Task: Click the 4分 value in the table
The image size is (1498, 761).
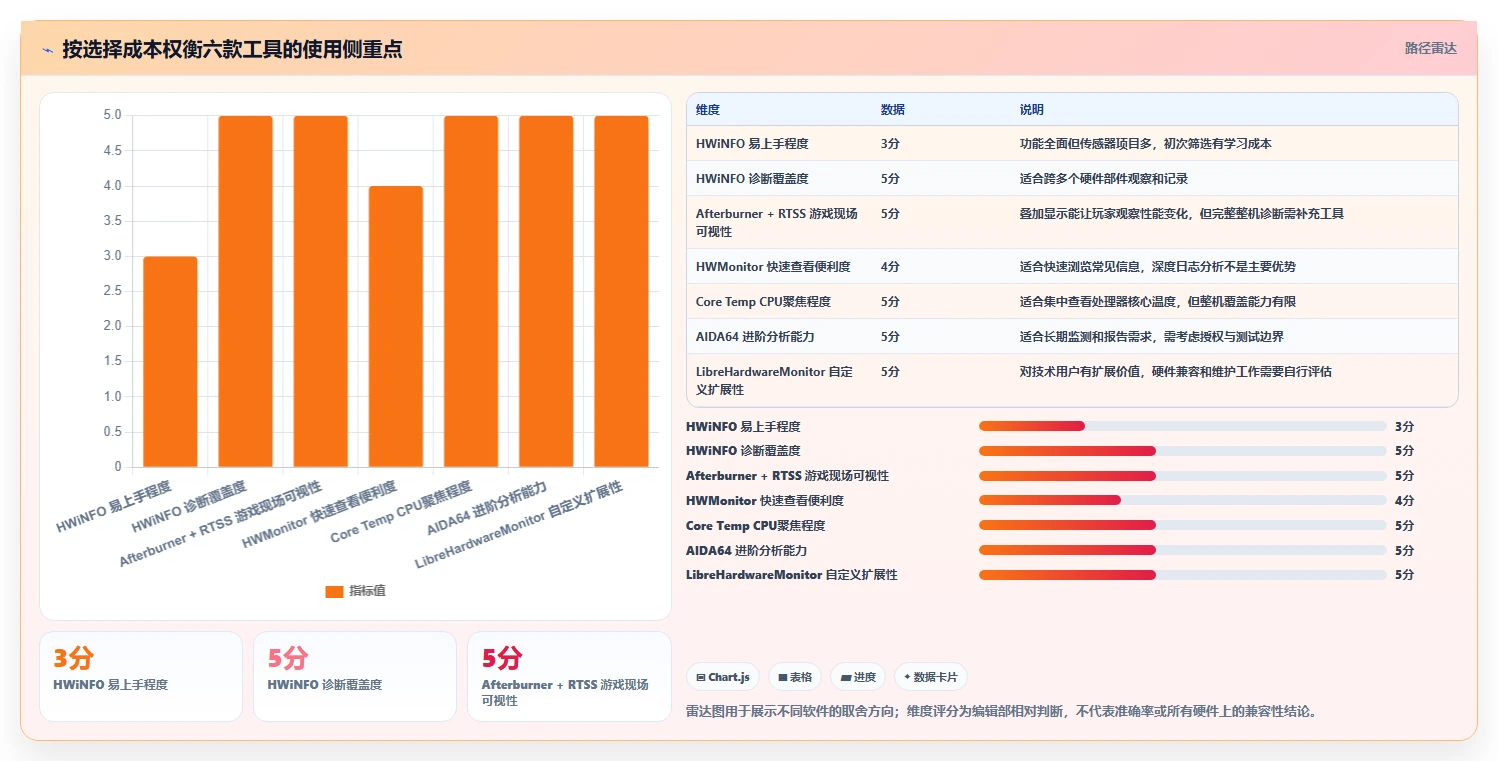Action: 890,267
